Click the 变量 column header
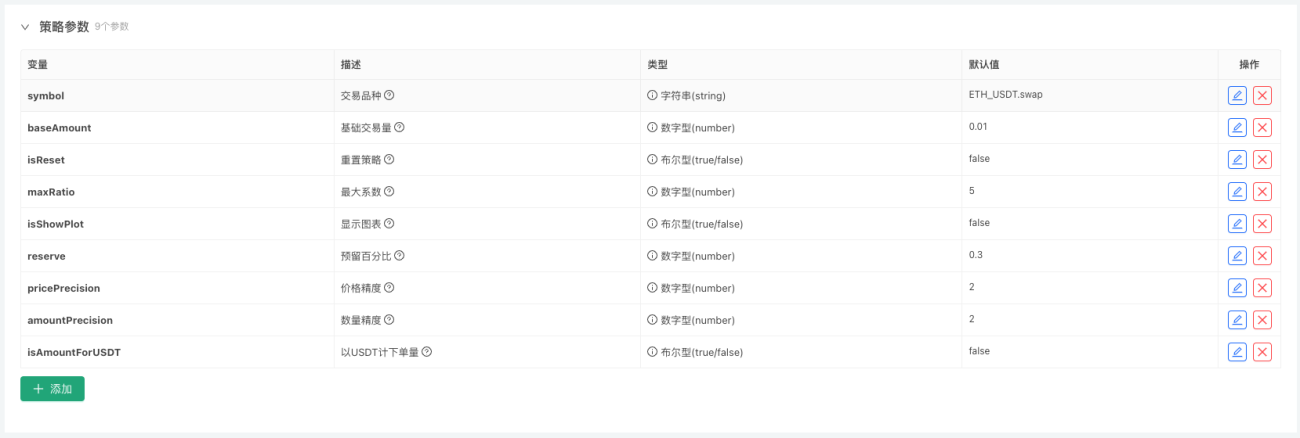This screenshot has height=438, width=1300. coord(37,64)
